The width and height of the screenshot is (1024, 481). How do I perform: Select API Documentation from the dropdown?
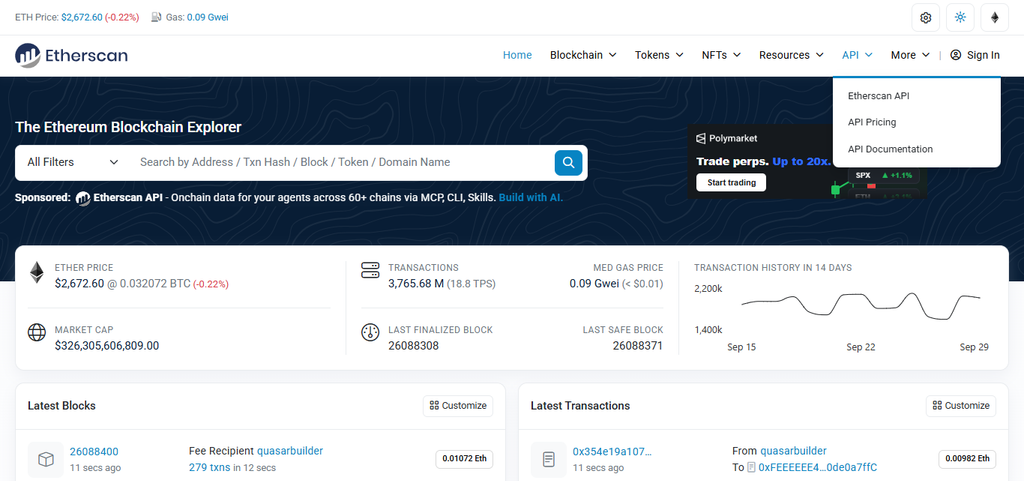tap(890, 149)
